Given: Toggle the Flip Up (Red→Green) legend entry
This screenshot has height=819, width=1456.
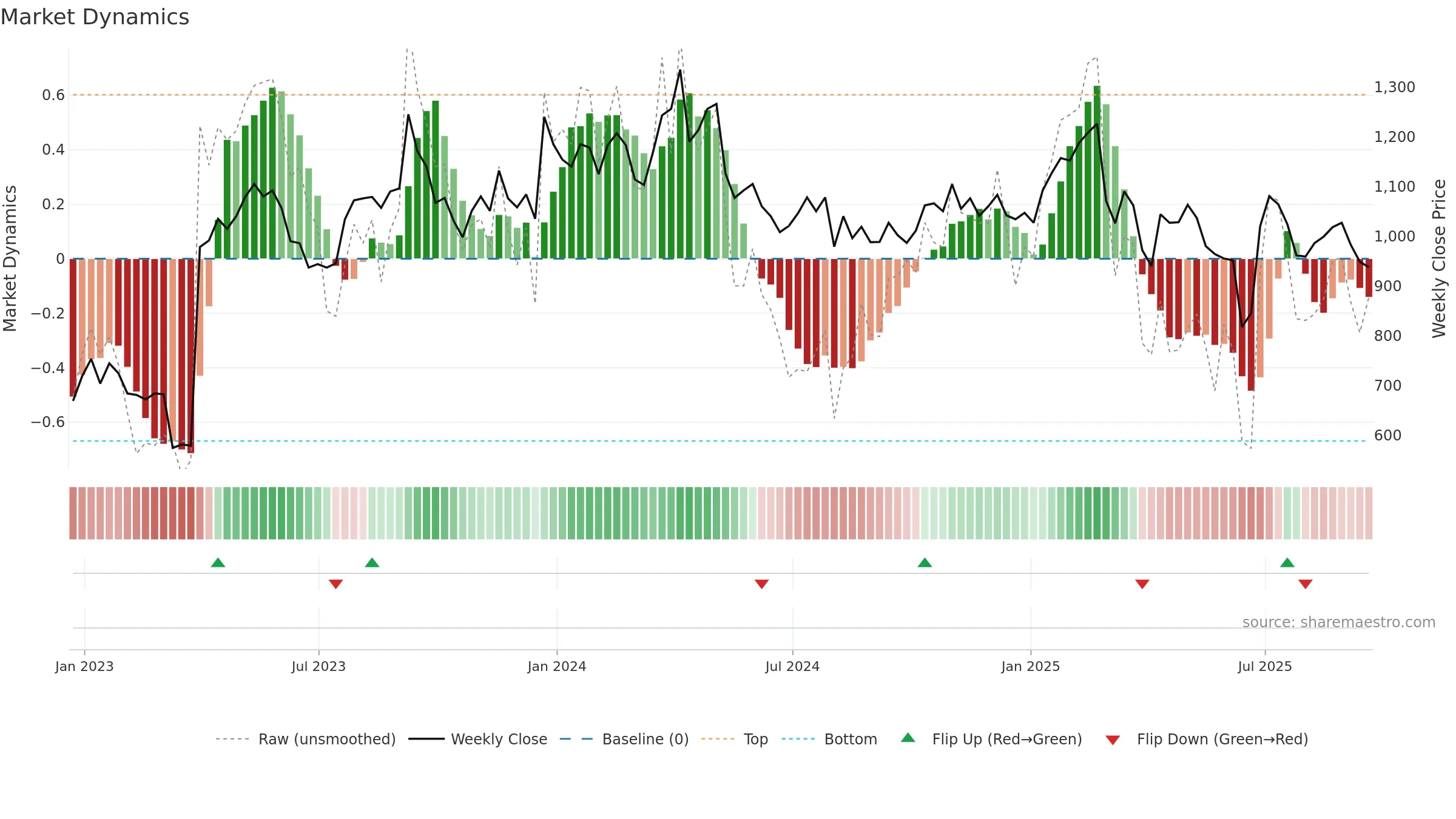Looking at the screenshot, I should (991, 739).
